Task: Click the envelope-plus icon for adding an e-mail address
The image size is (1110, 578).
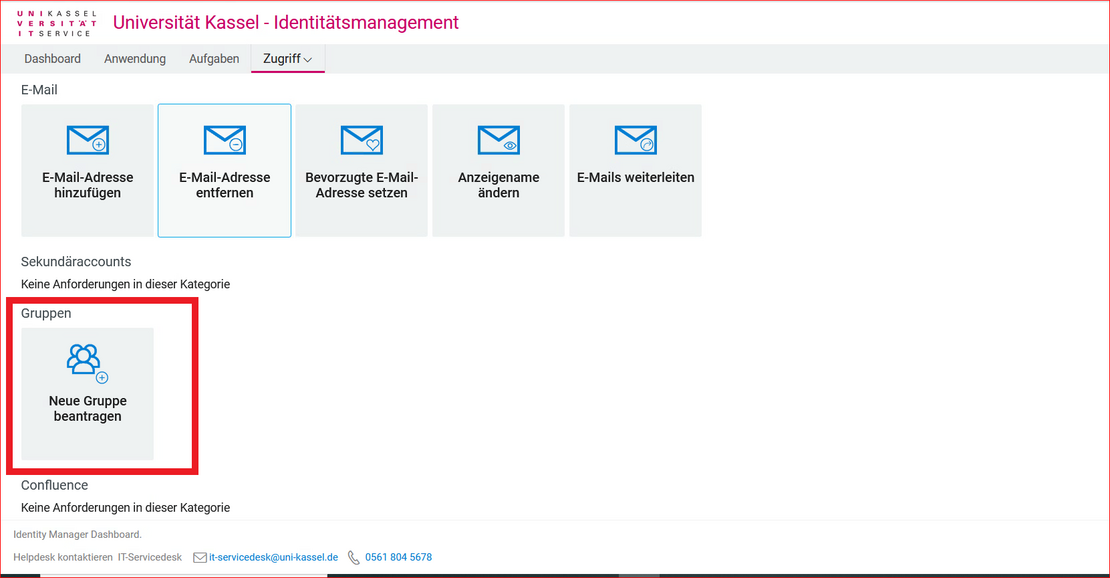Action: [x=87, y=139]
